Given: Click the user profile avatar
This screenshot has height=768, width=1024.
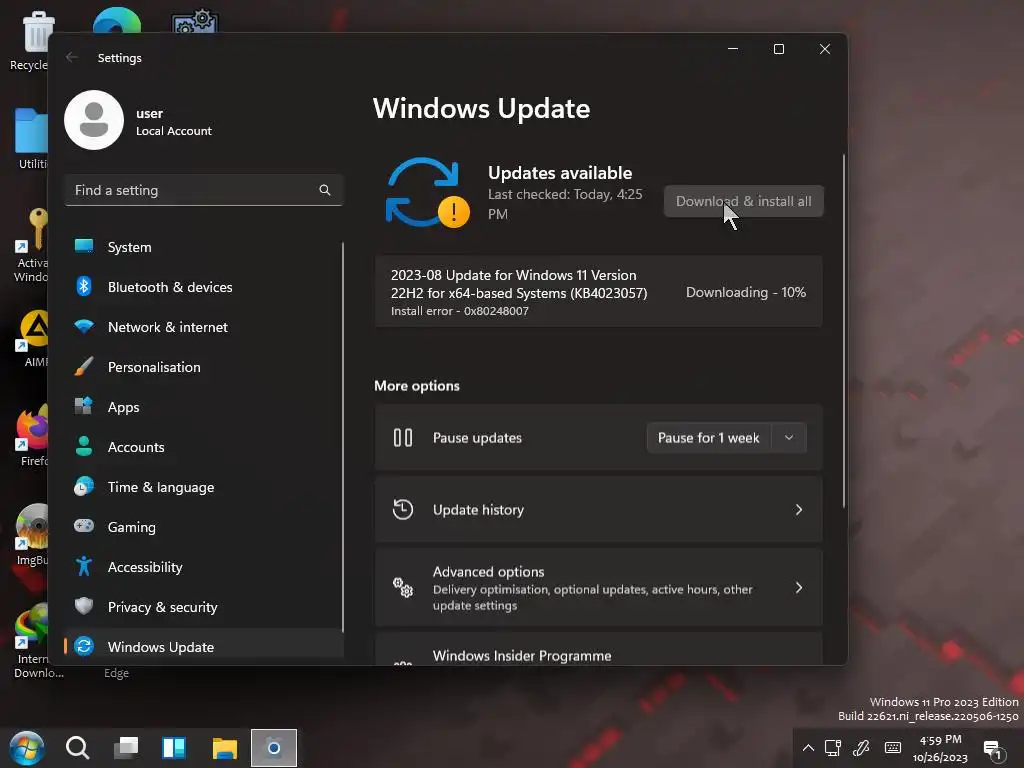Looking at the screenshot, I should pos(94,120).
